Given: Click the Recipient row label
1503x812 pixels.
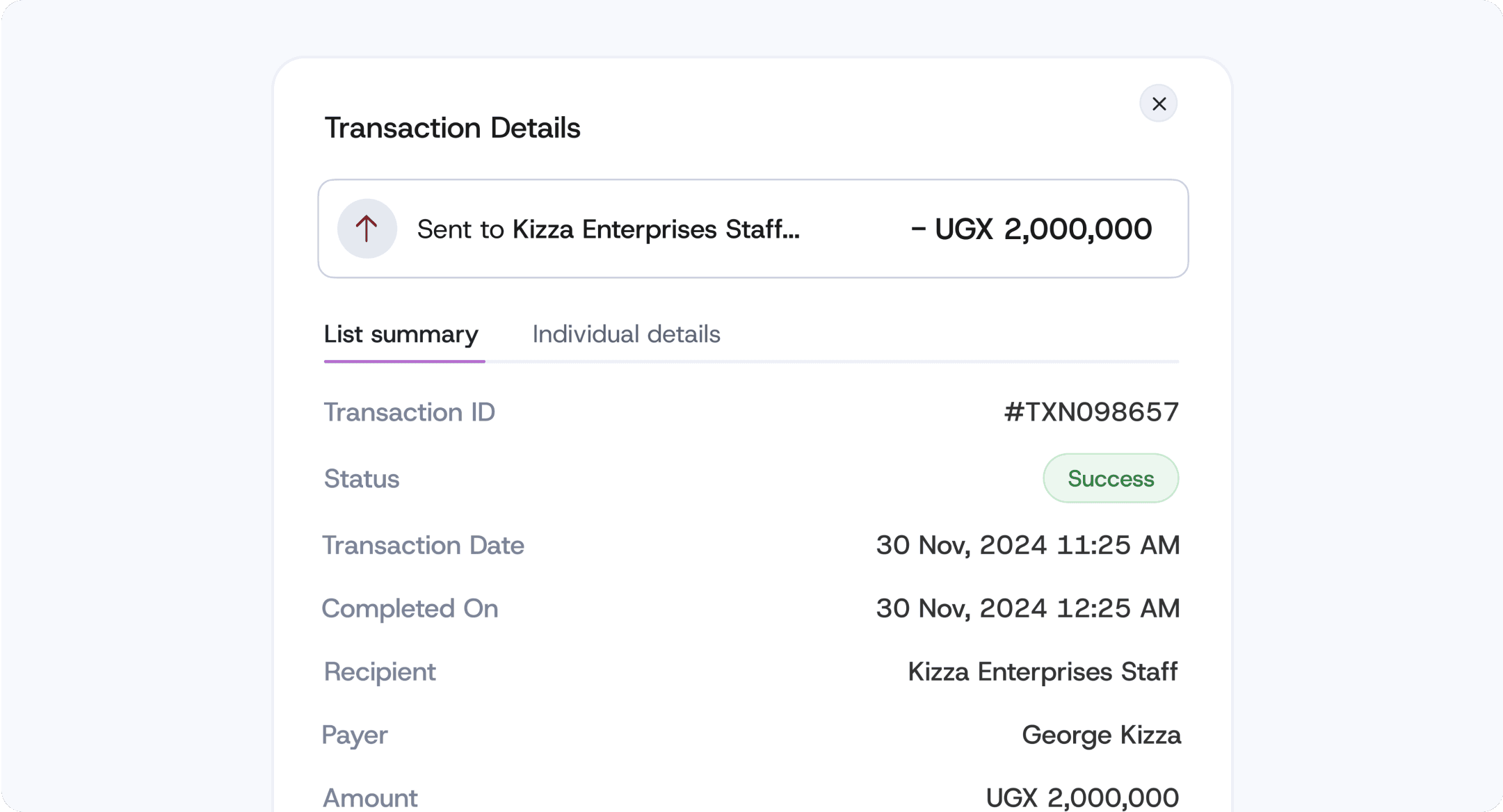Looking at the screenshot, I should point(379,672).
